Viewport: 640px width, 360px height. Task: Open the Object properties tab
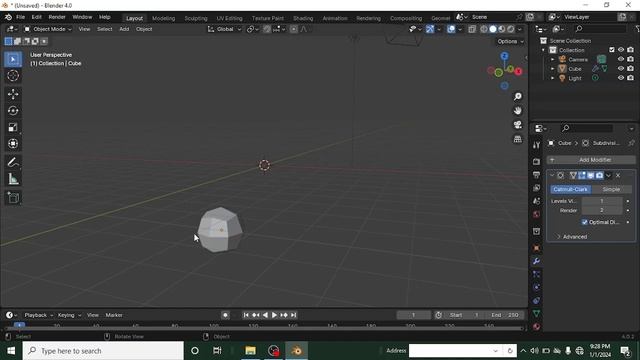coord(536,248)
